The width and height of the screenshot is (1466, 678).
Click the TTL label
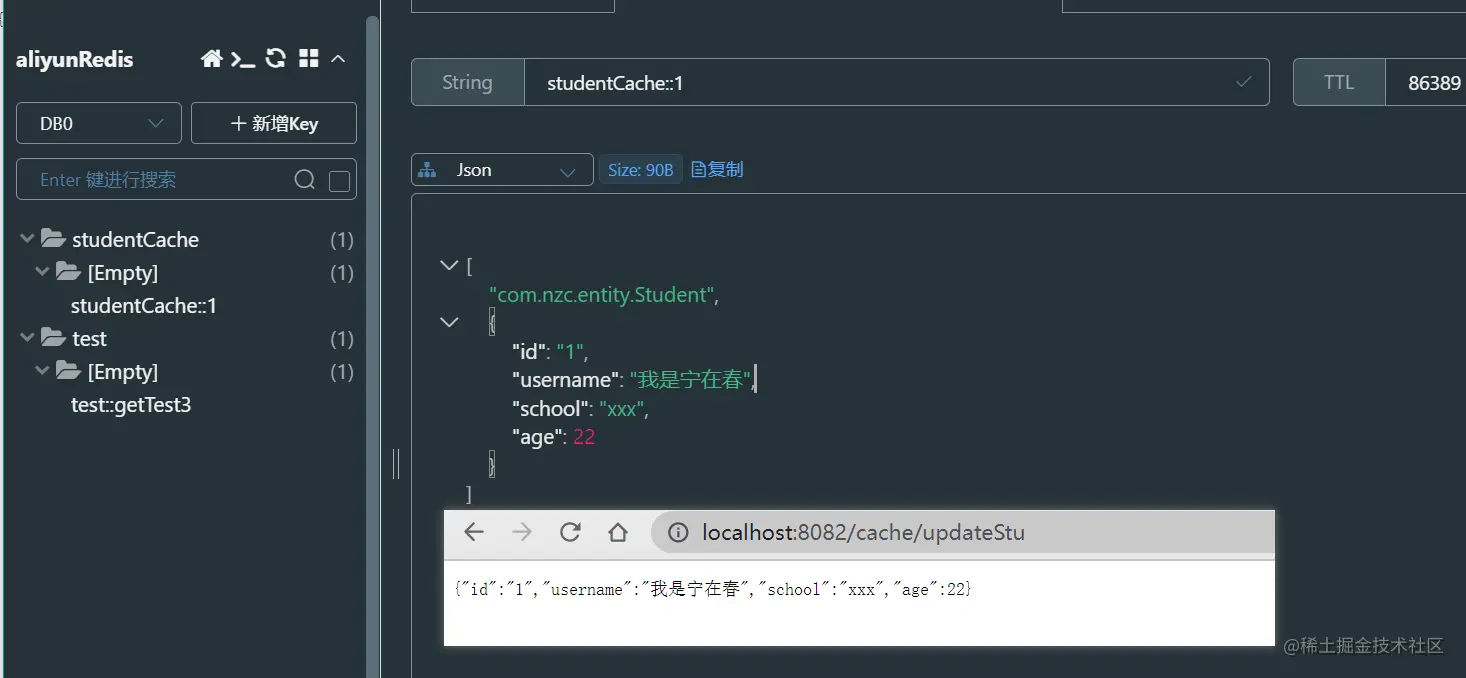pos(1339,83)
